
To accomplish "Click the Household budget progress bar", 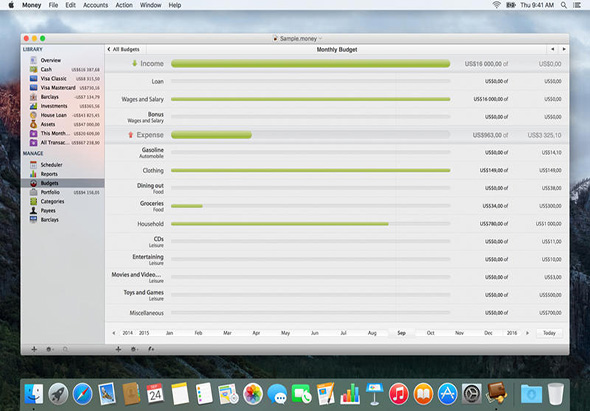I will pyautogui.click(x=310, y=224).
